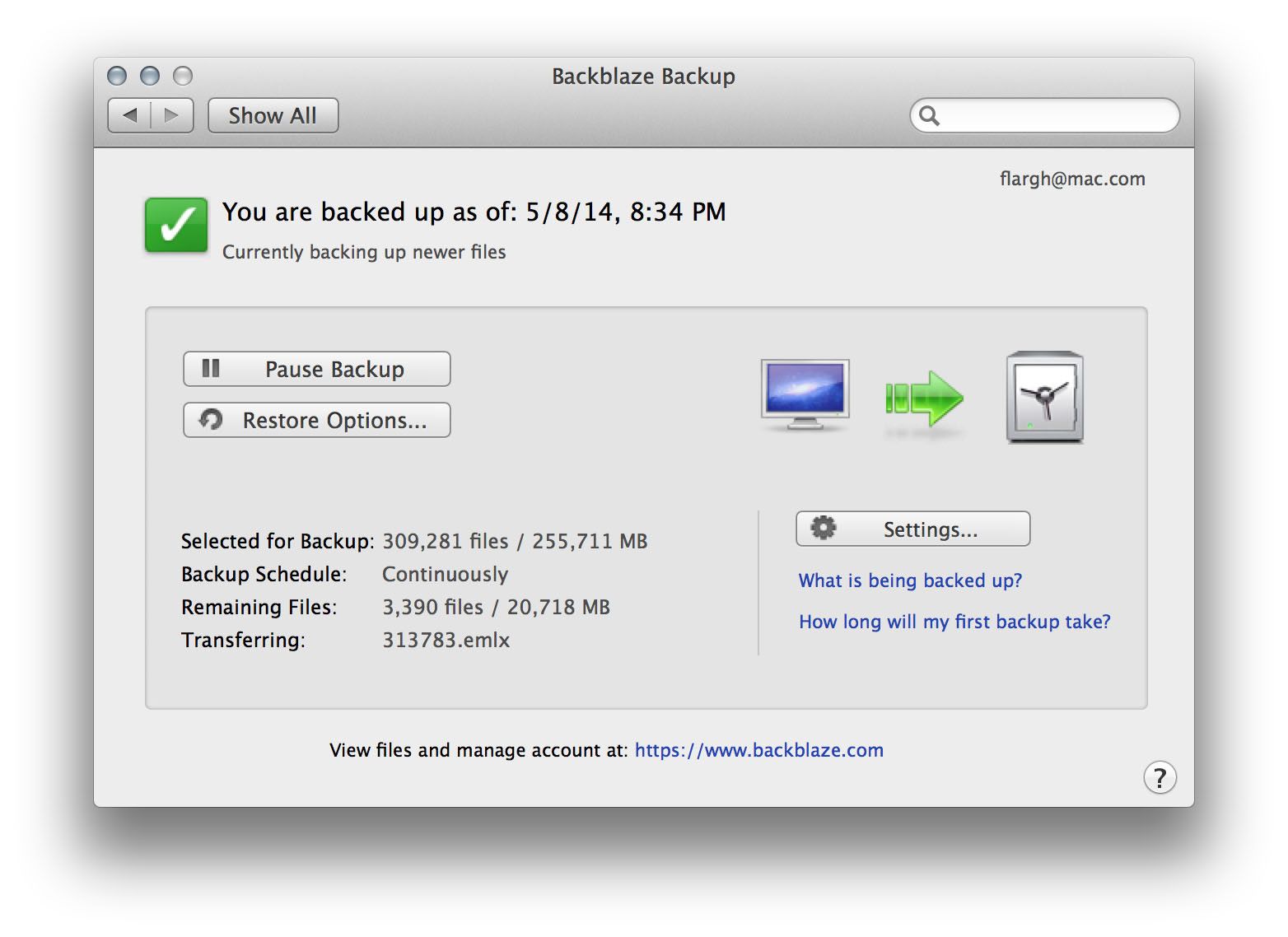Click 'Currently backing up newer files' text

[364, 252]
